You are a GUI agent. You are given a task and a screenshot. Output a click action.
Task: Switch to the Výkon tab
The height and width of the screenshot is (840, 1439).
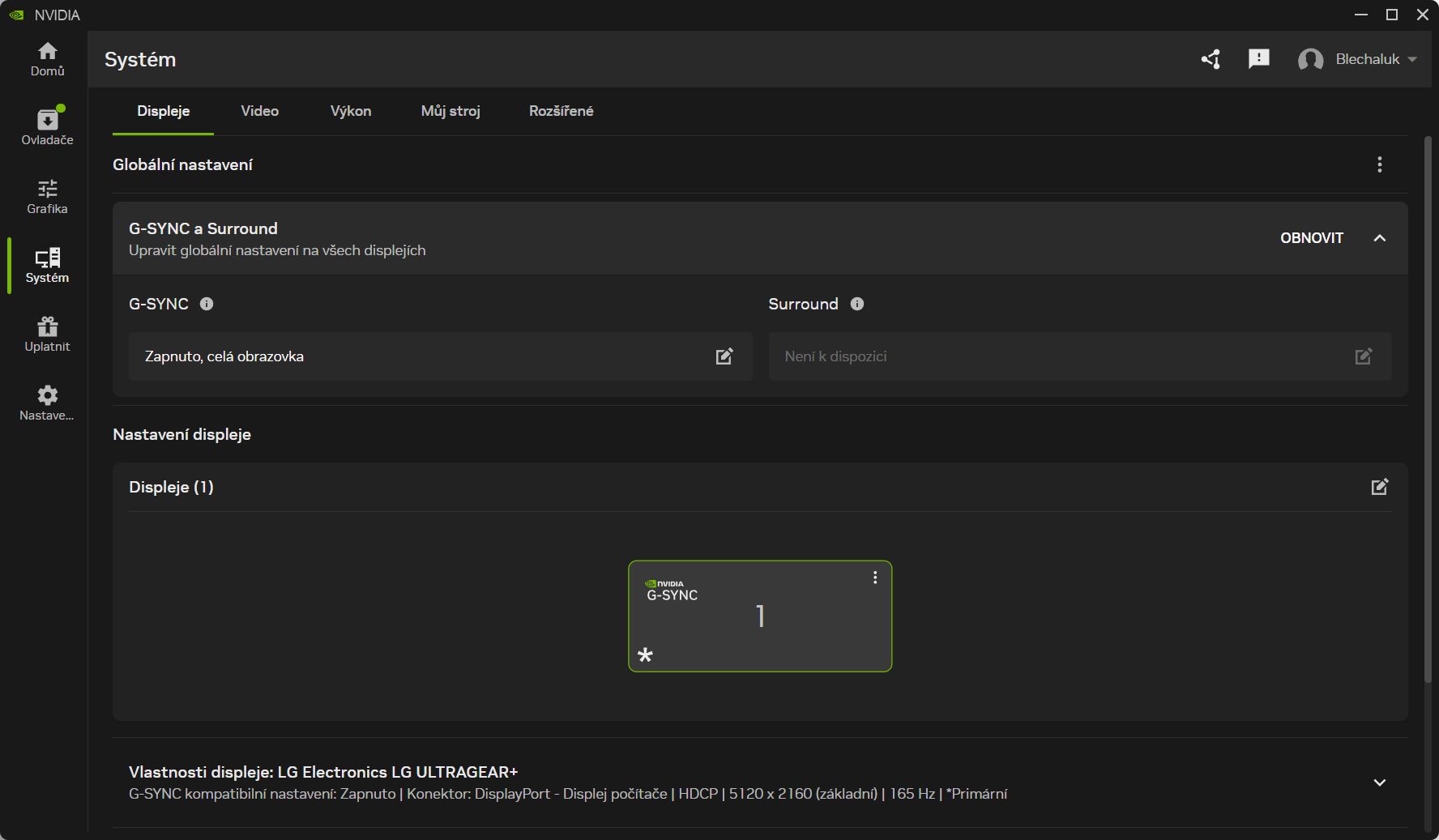click(351, 111)
